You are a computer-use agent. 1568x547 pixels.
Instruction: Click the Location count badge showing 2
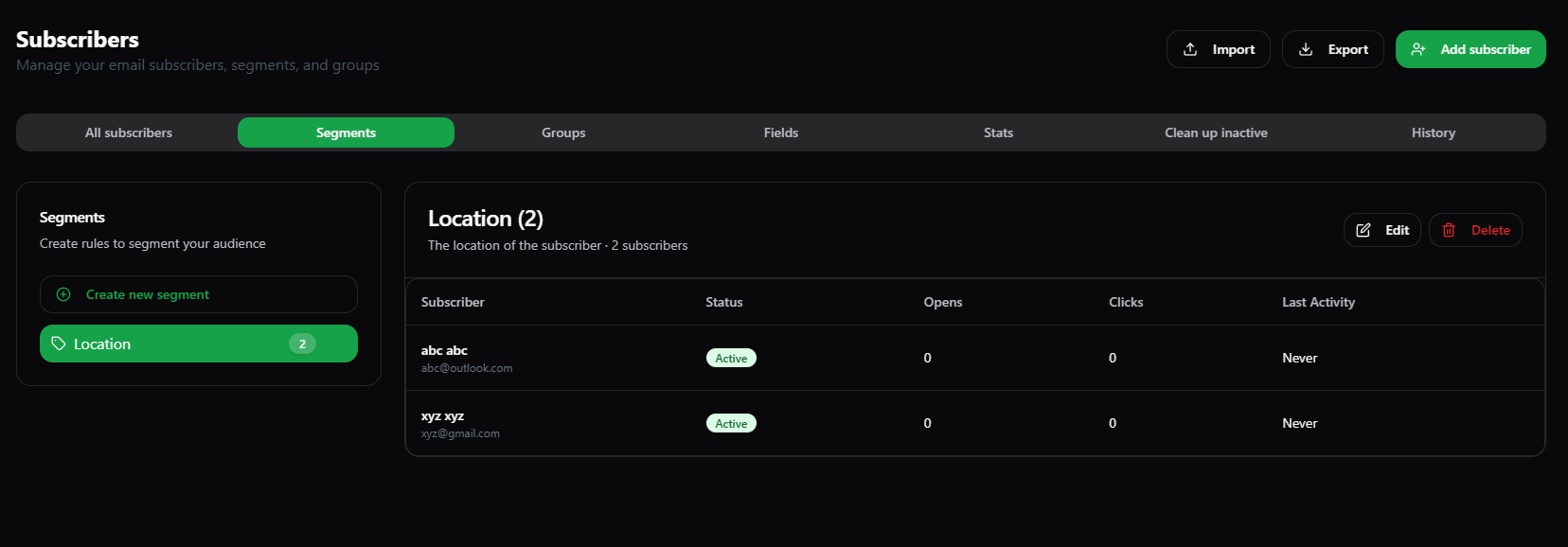302,344
